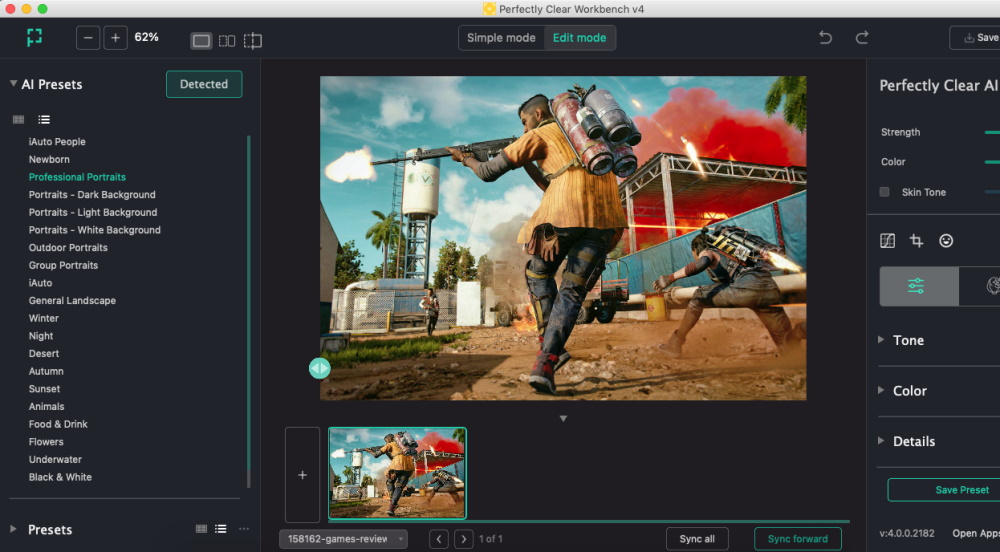Select the Sunset preset
Screen dimensions: 1000x552
(44, 389)
